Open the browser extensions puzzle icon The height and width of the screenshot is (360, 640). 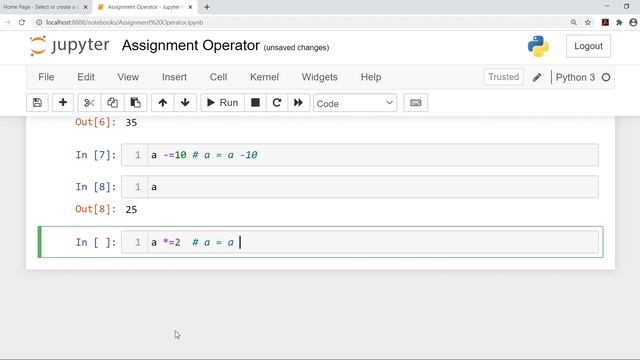(619, 22)
